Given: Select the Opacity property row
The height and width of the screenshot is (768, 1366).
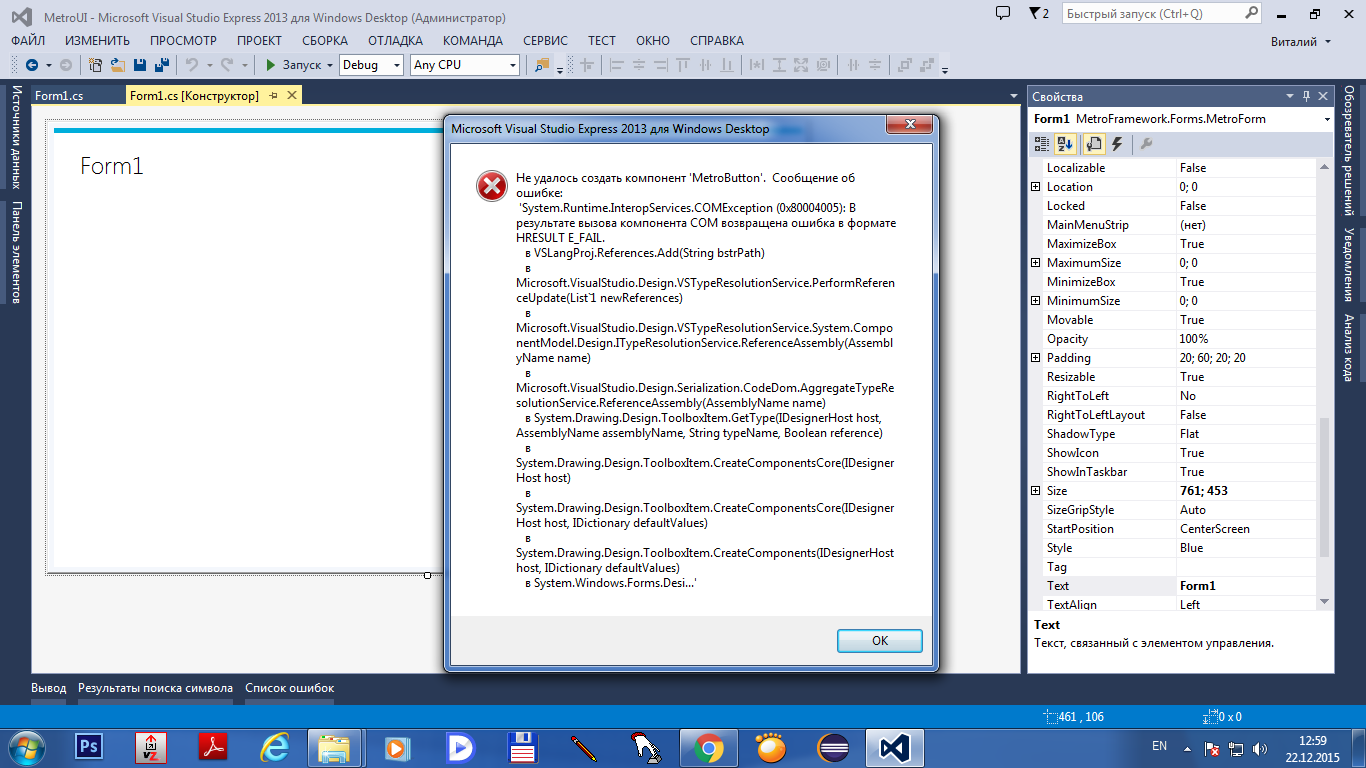Looking at the screenshot, I should [x=1173, y=339].
